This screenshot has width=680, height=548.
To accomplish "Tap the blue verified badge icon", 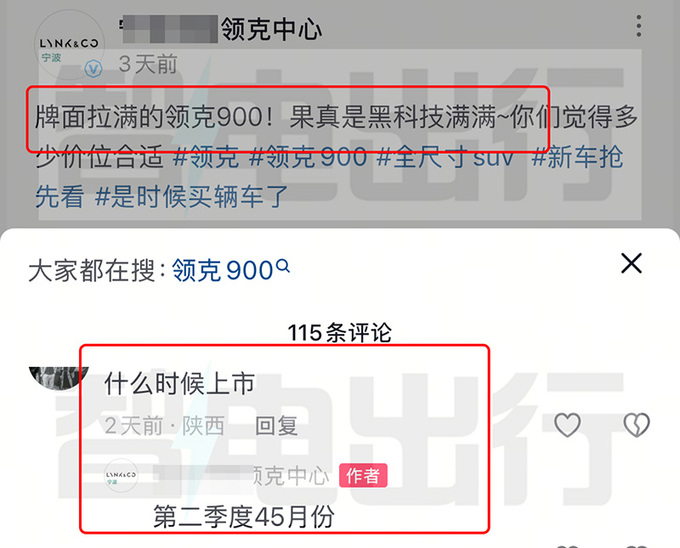I will pyautogui.click(x=93, y=68).
